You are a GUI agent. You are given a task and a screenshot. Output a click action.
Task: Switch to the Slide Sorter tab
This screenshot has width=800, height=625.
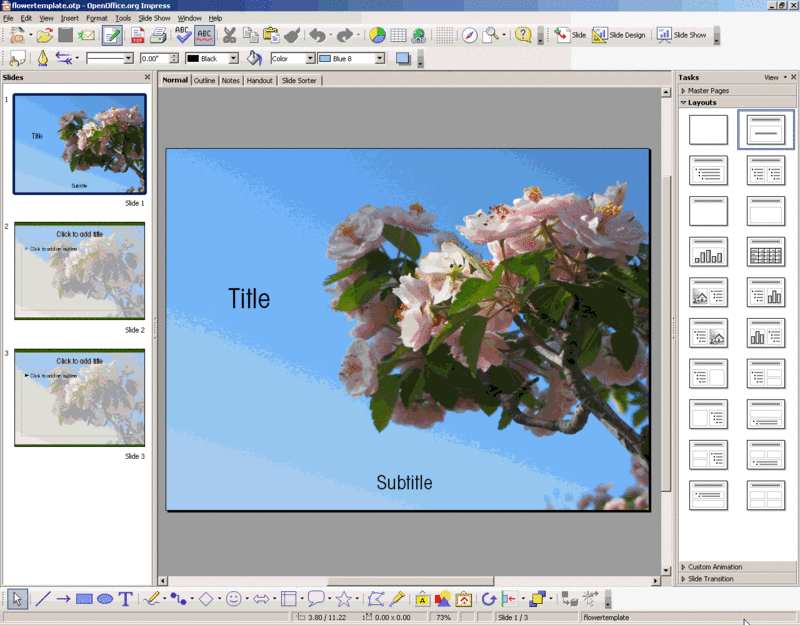pyautogui.click(x=299, y=81)
